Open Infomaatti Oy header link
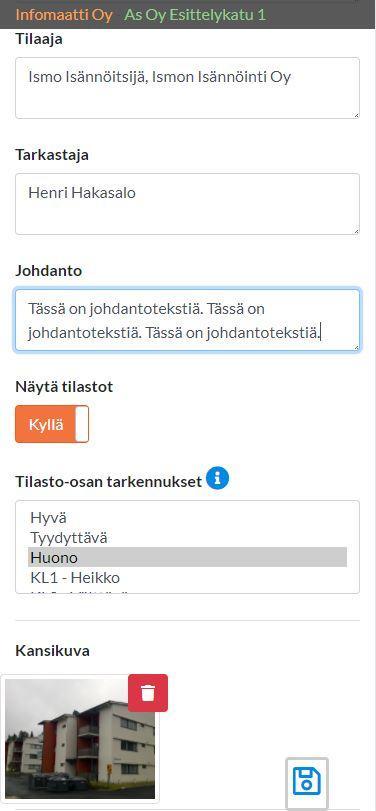Screen dimensions: 376x811 click(x=64, y=14)
